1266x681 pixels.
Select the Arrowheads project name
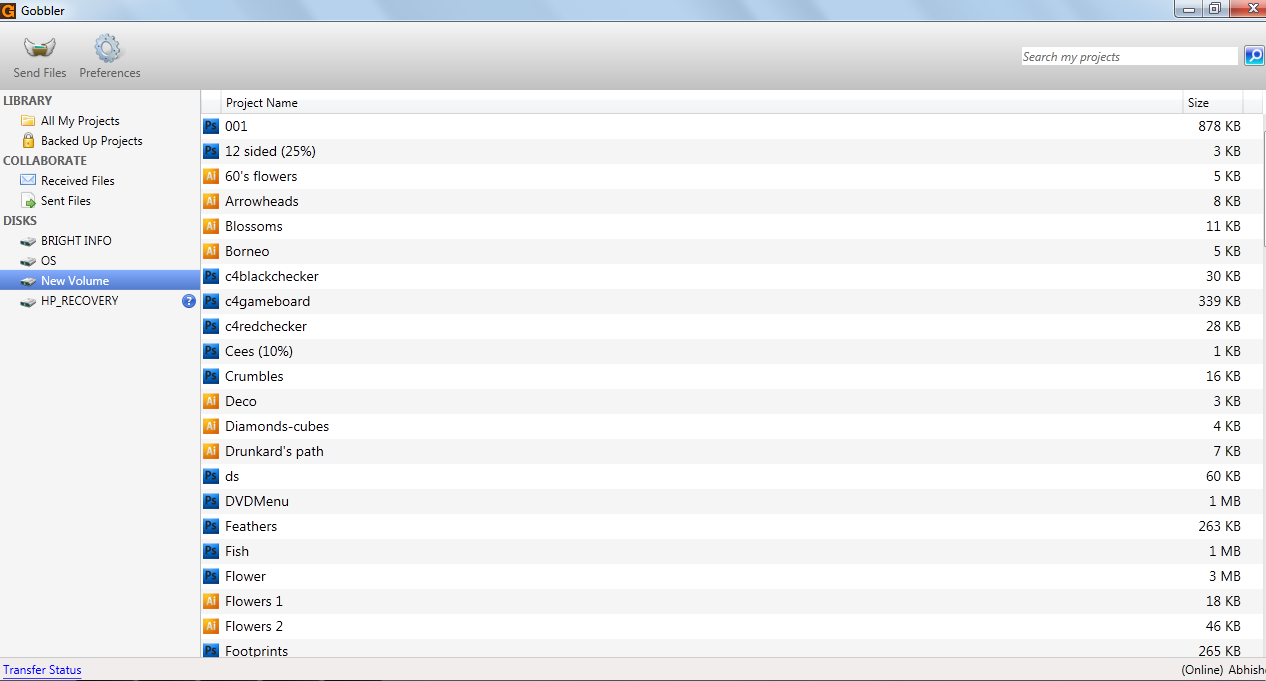(261, 201)
